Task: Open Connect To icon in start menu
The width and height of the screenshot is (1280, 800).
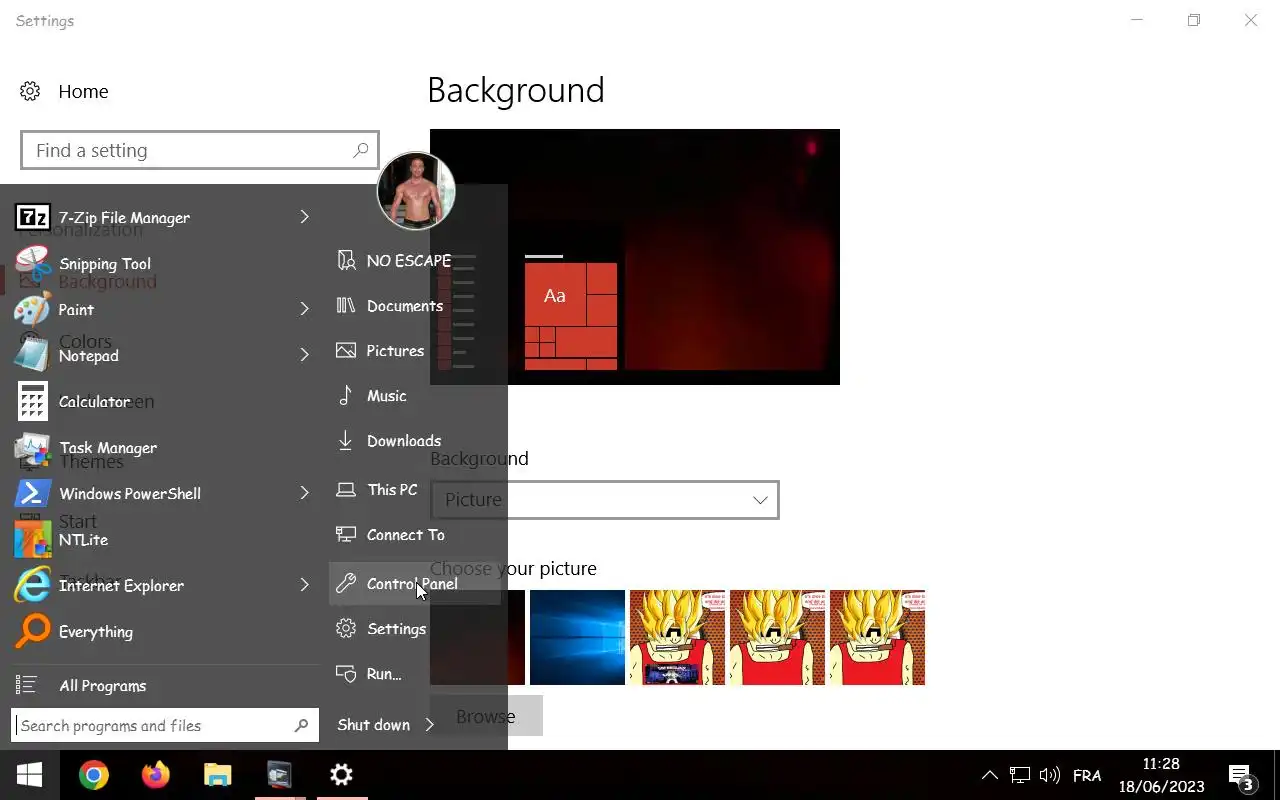Action: [x=346, y=535]
